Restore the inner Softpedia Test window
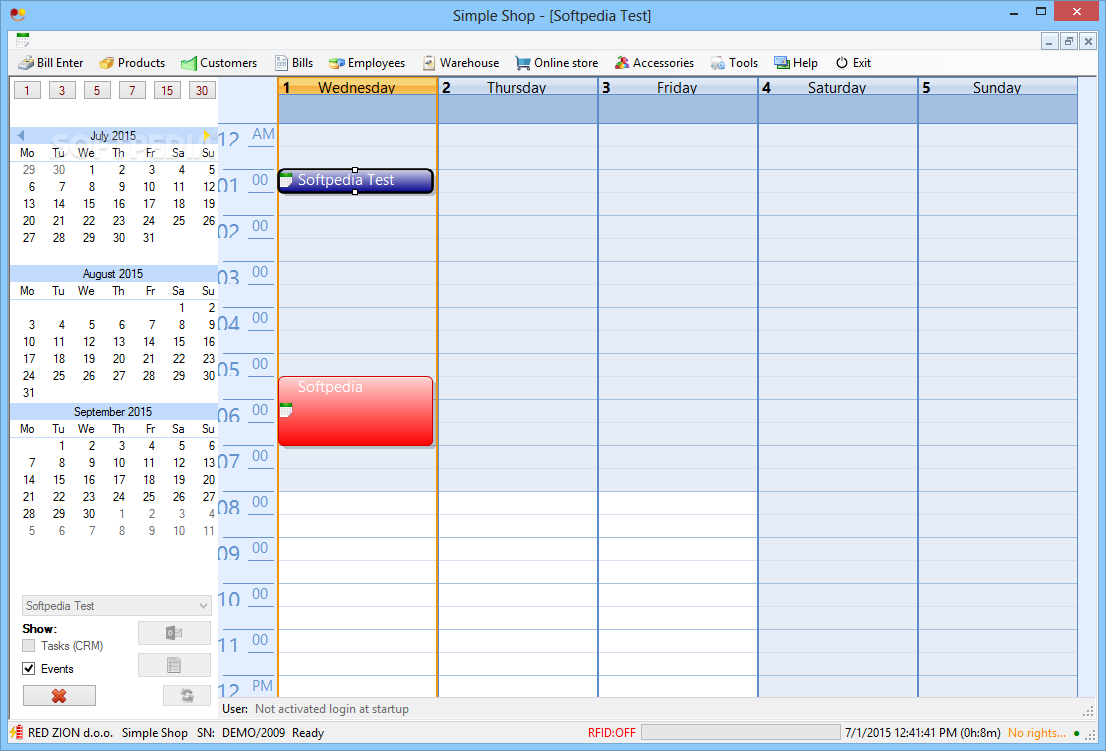 [x=1069, y=42]
